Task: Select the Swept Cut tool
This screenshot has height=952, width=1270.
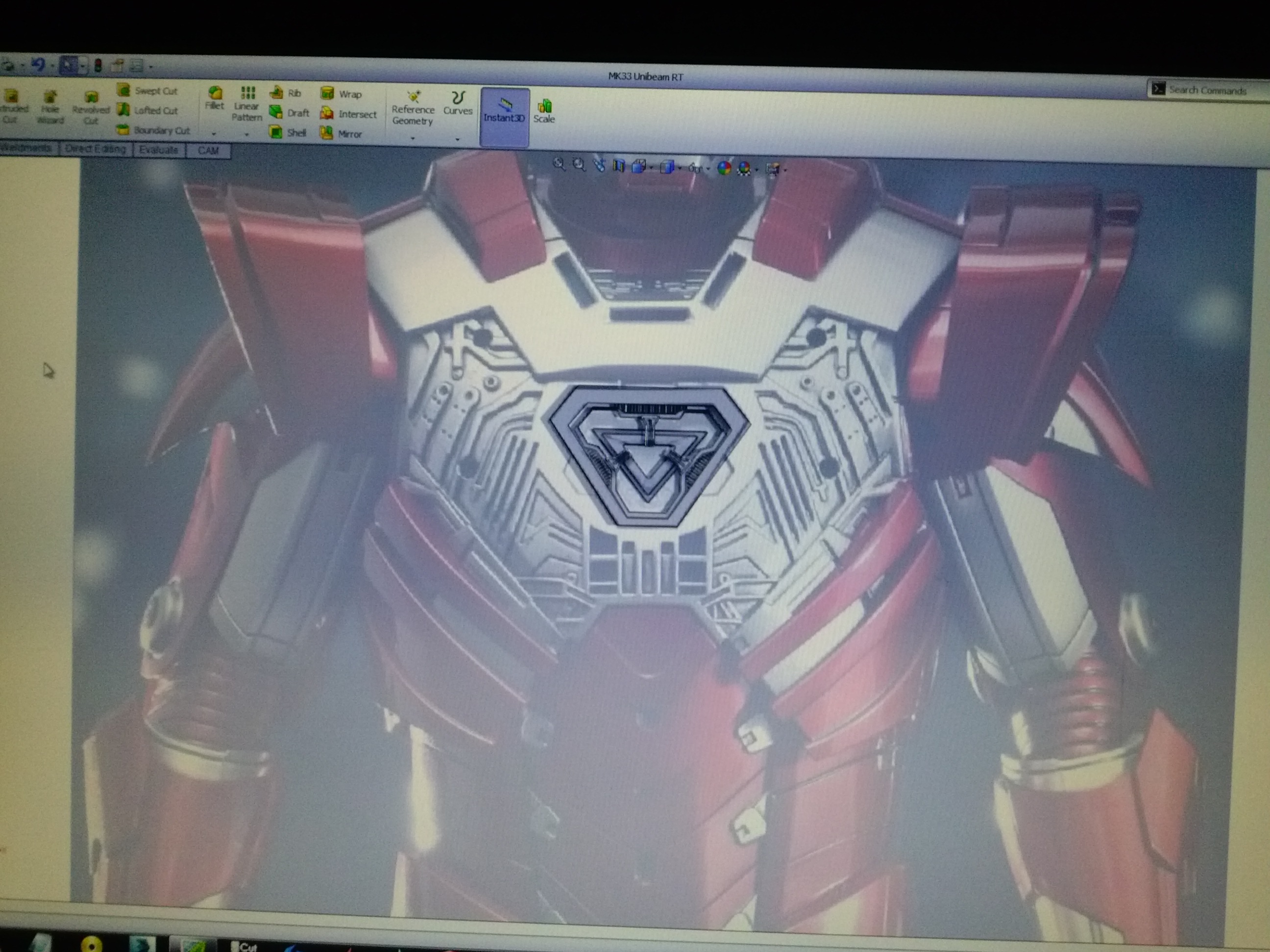Action: (147, 91)
